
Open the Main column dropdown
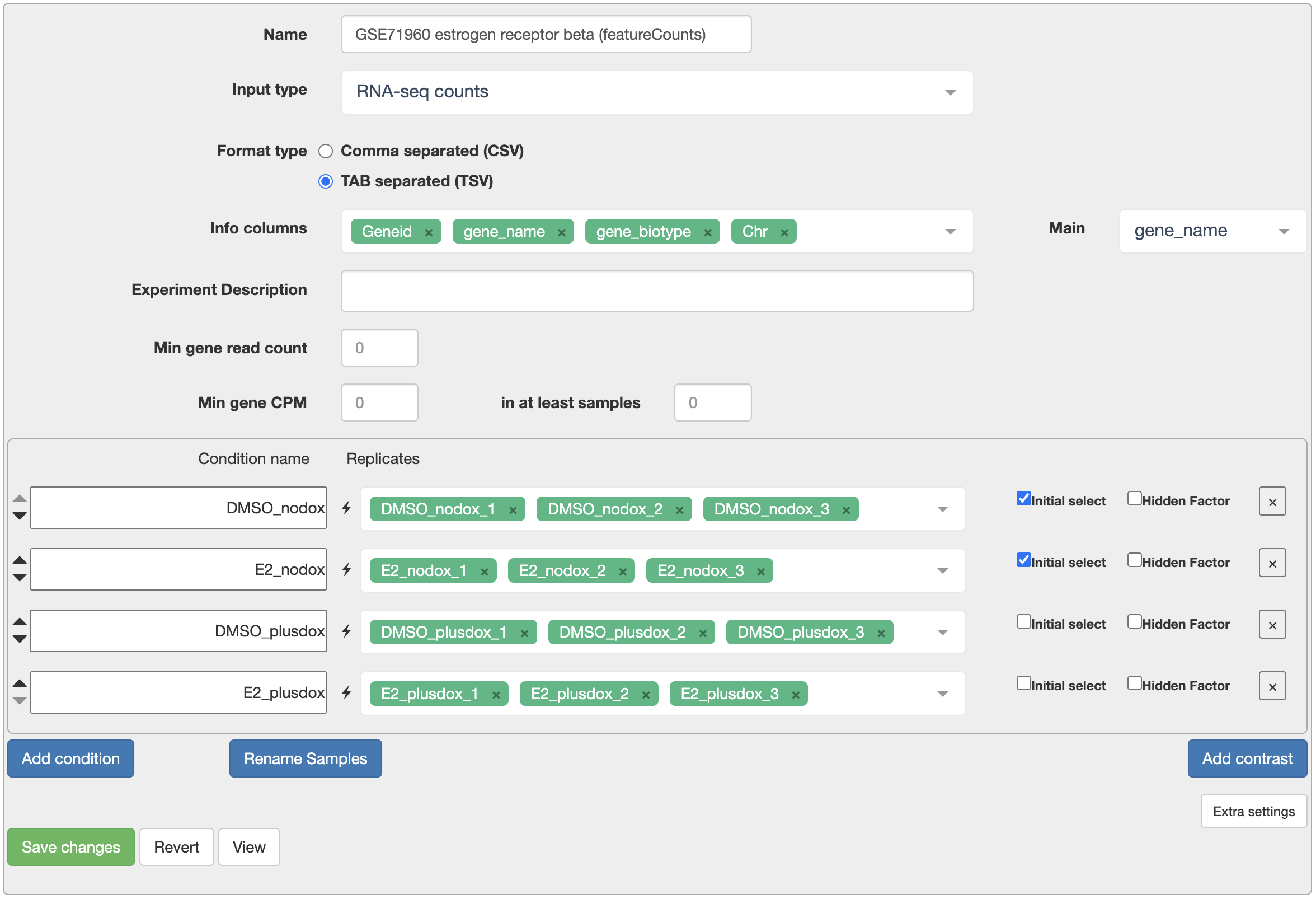coord(1212,231)
